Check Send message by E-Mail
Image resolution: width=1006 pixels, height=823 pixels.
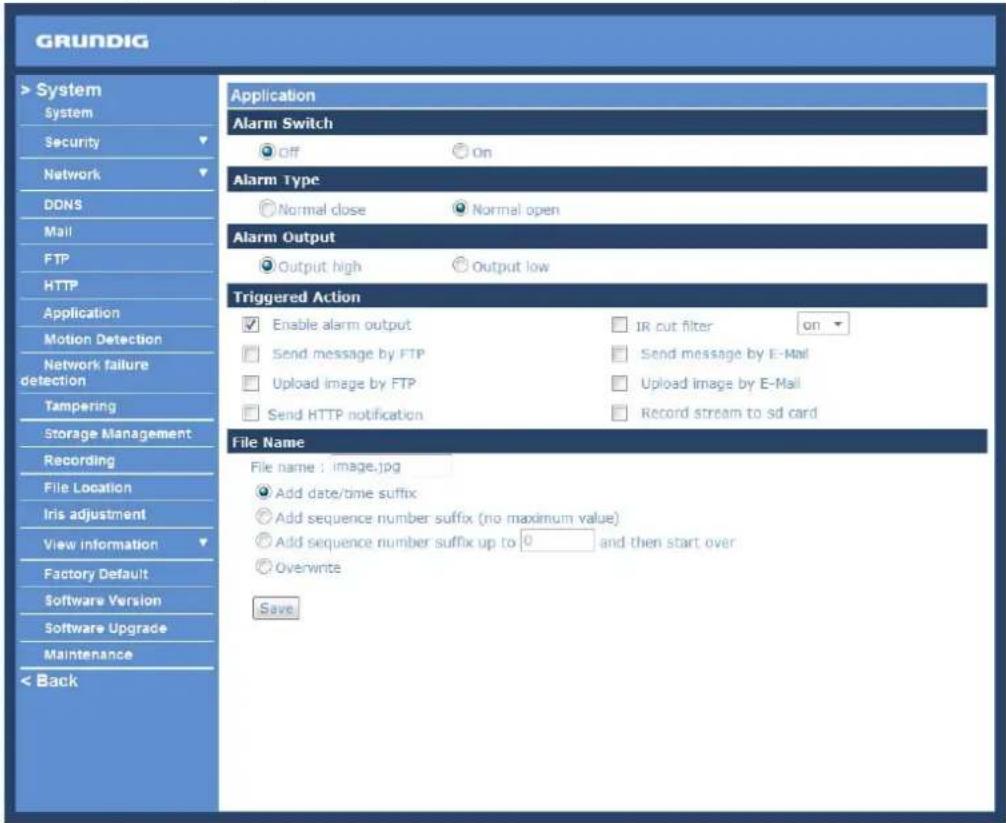[x=619, y=354]
